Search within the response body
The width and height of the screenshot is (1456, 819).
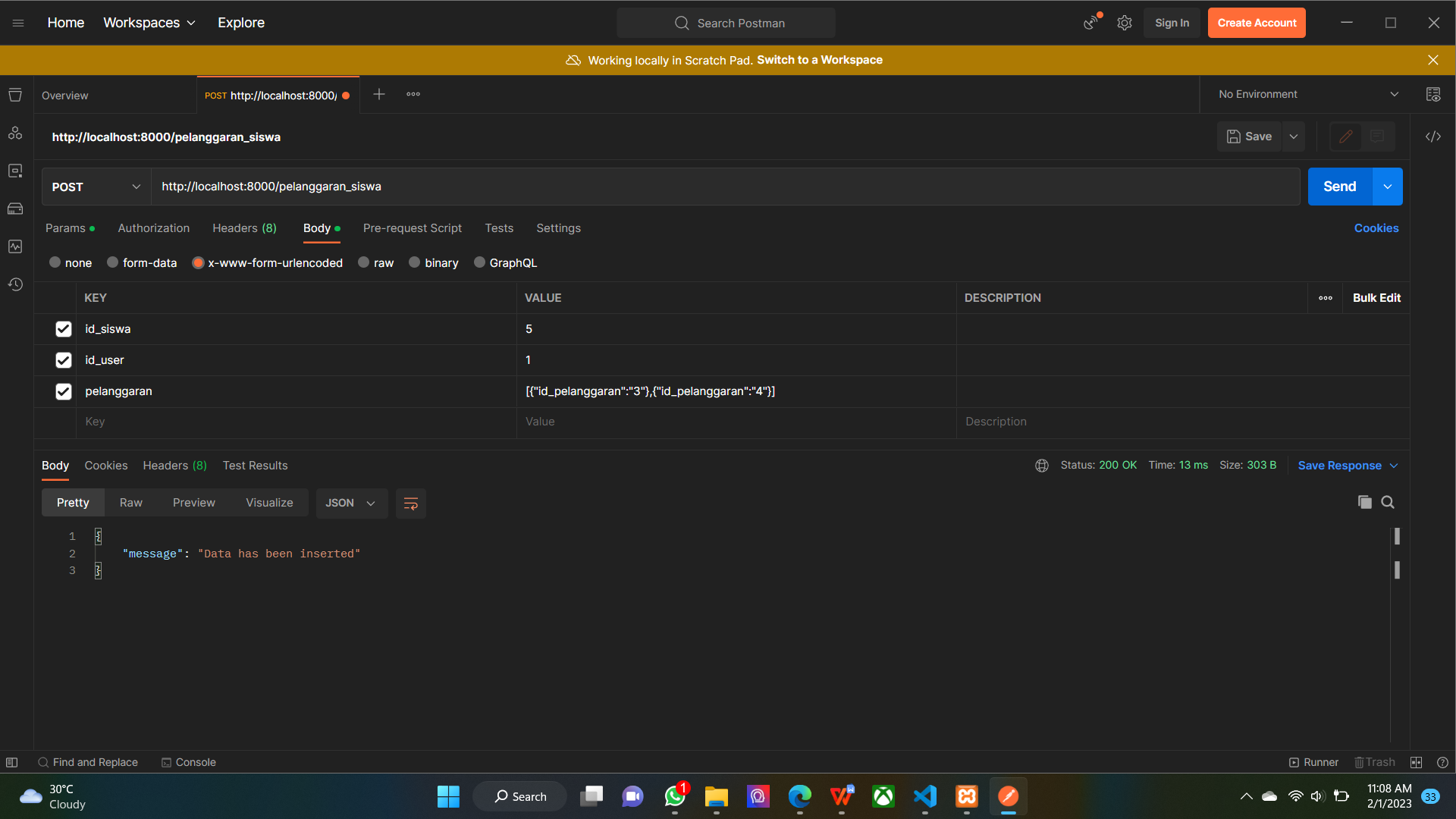point(1389,502)
